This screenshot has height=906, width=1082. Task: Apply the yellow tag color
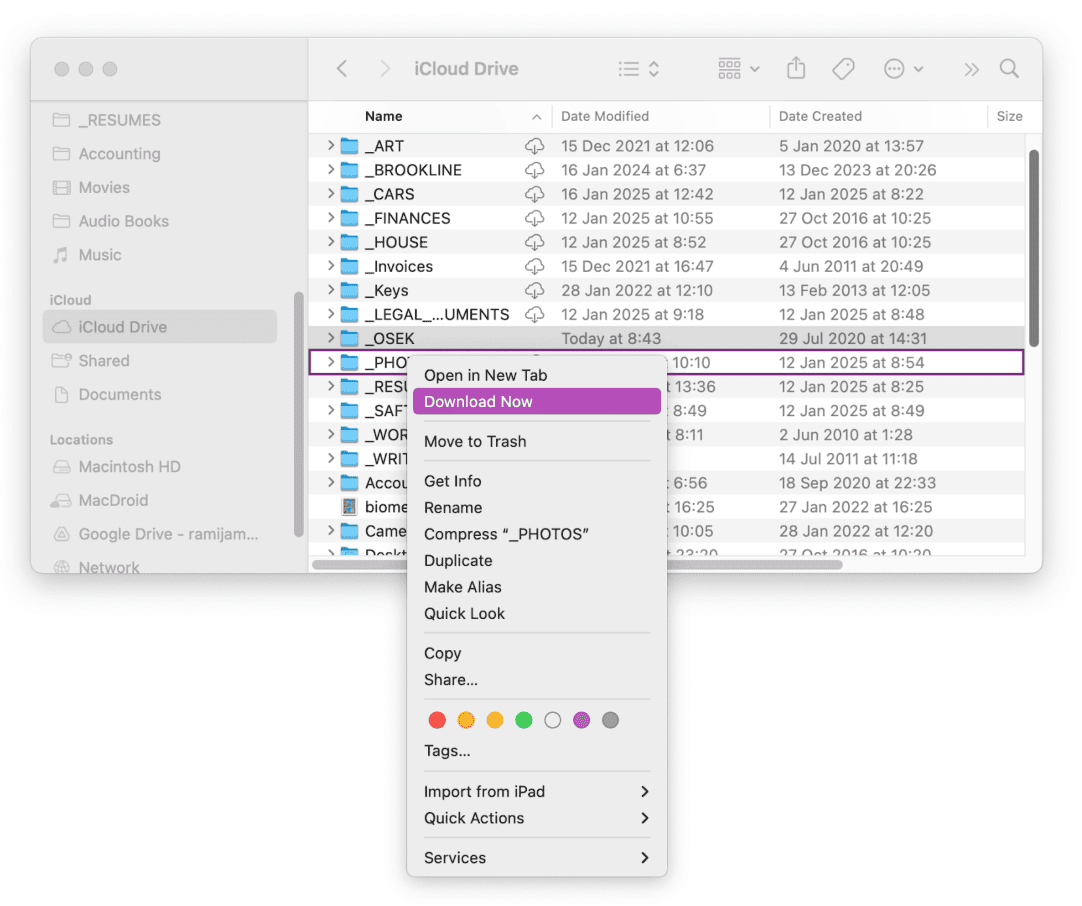(x=495, y=720)
